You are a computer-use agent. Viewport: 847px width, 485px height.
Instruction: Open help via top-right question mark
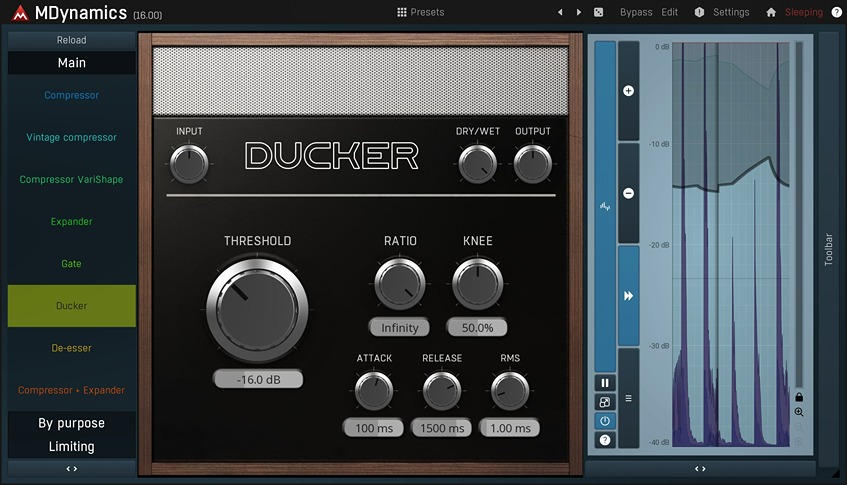(x=837, y=13)
